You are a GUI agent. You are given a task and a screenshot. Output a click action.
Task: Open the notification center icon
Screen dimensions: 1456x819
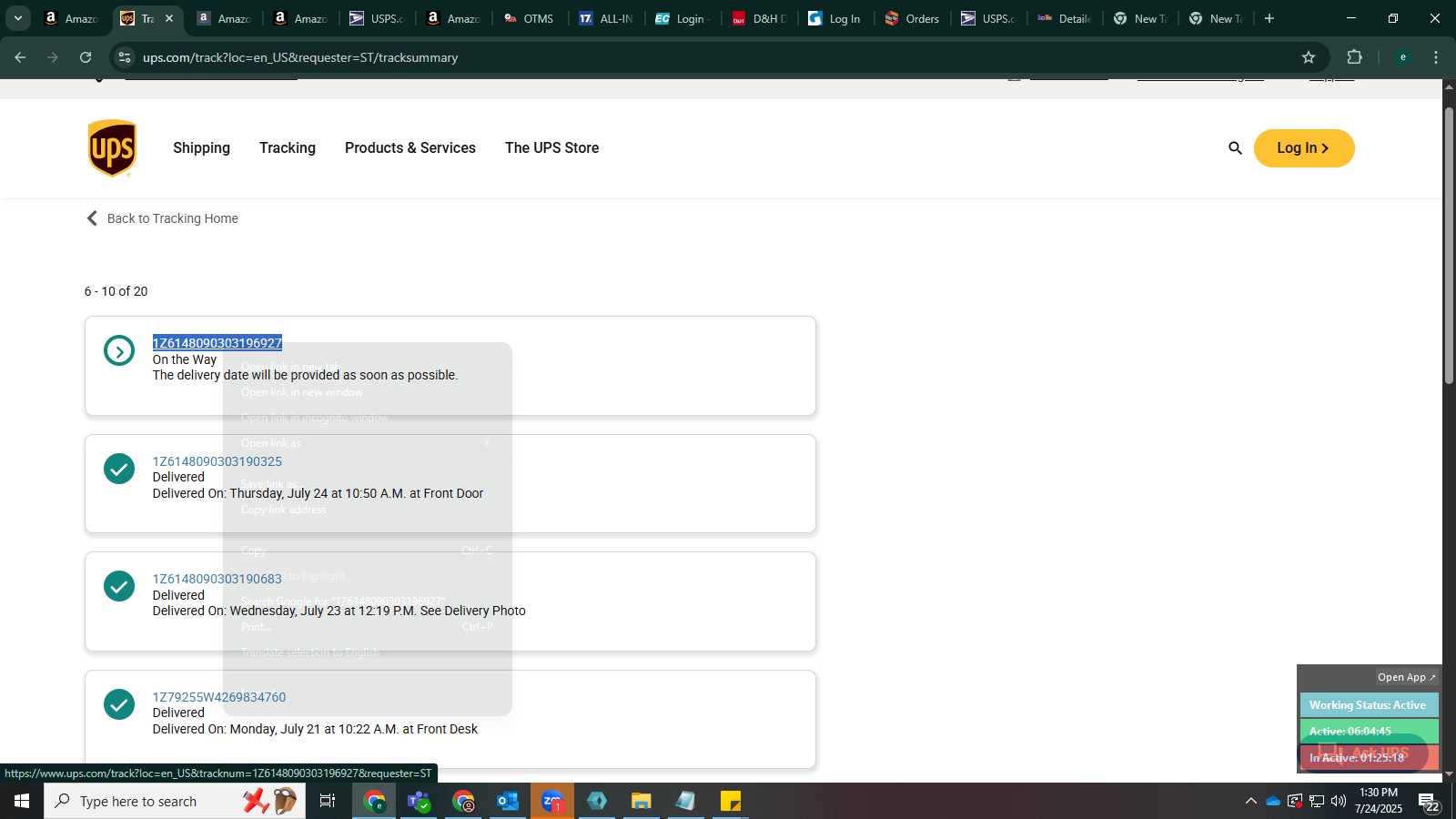point(1430,802)
